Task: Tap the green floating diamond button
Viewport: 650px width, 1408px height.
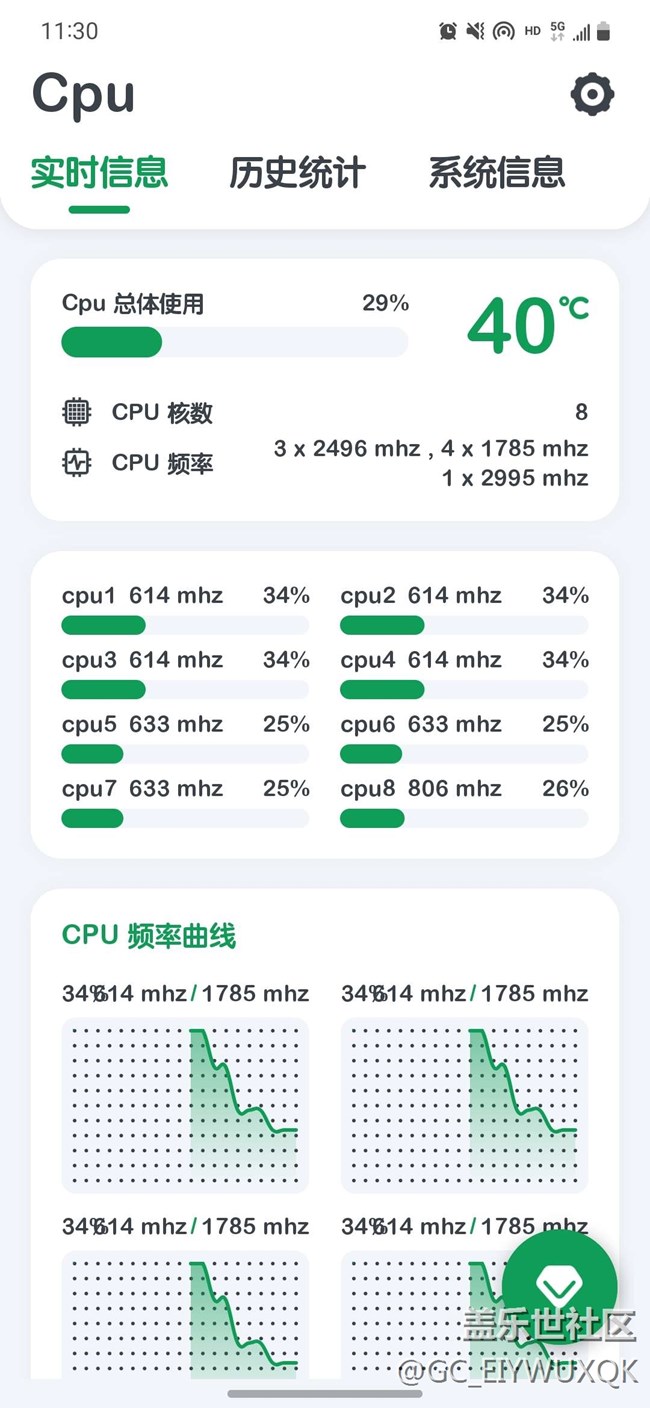Action: click(559, 1285)
